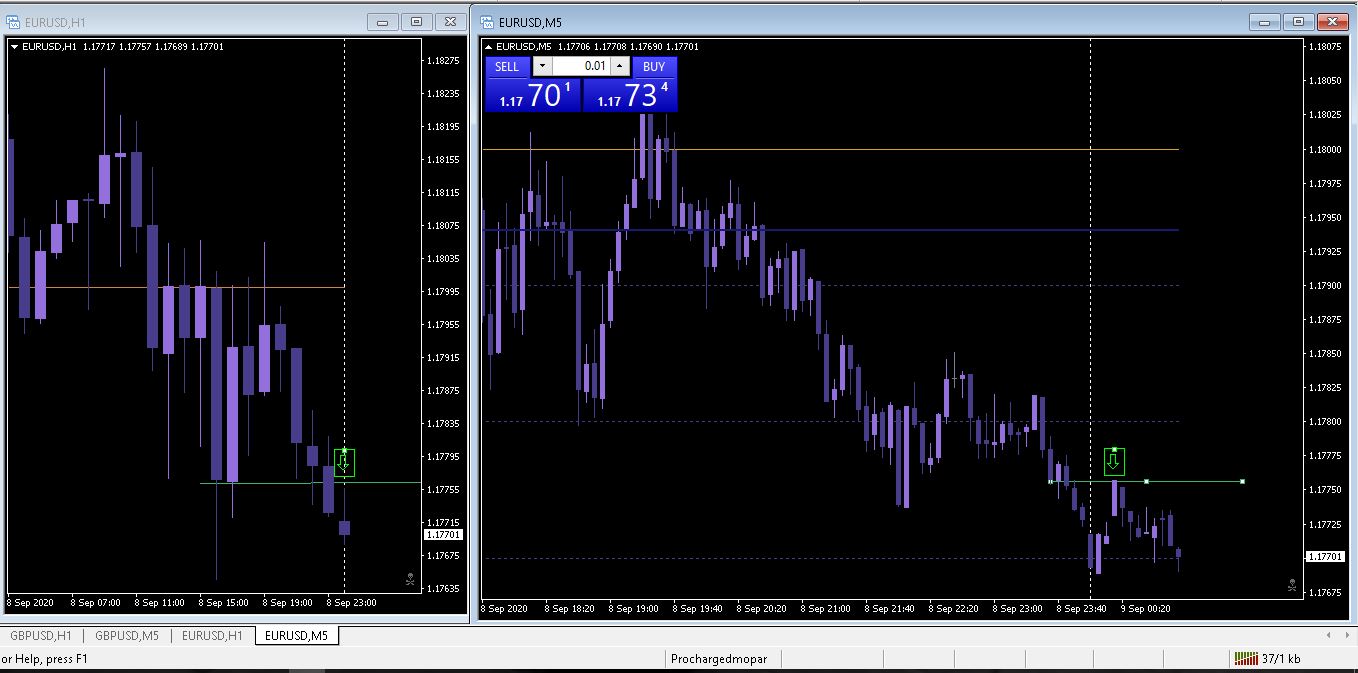Click the 8 Sep 07:00 time label

click(x=95, y=603)
